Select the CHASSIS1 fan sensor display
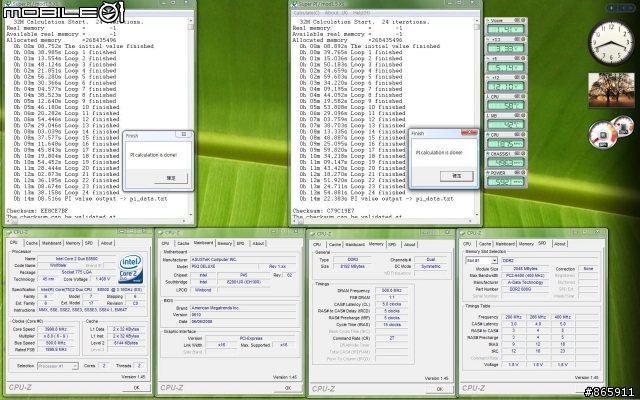Image resolution: width=640 pixels, height=400 pixels. [505, 162]
